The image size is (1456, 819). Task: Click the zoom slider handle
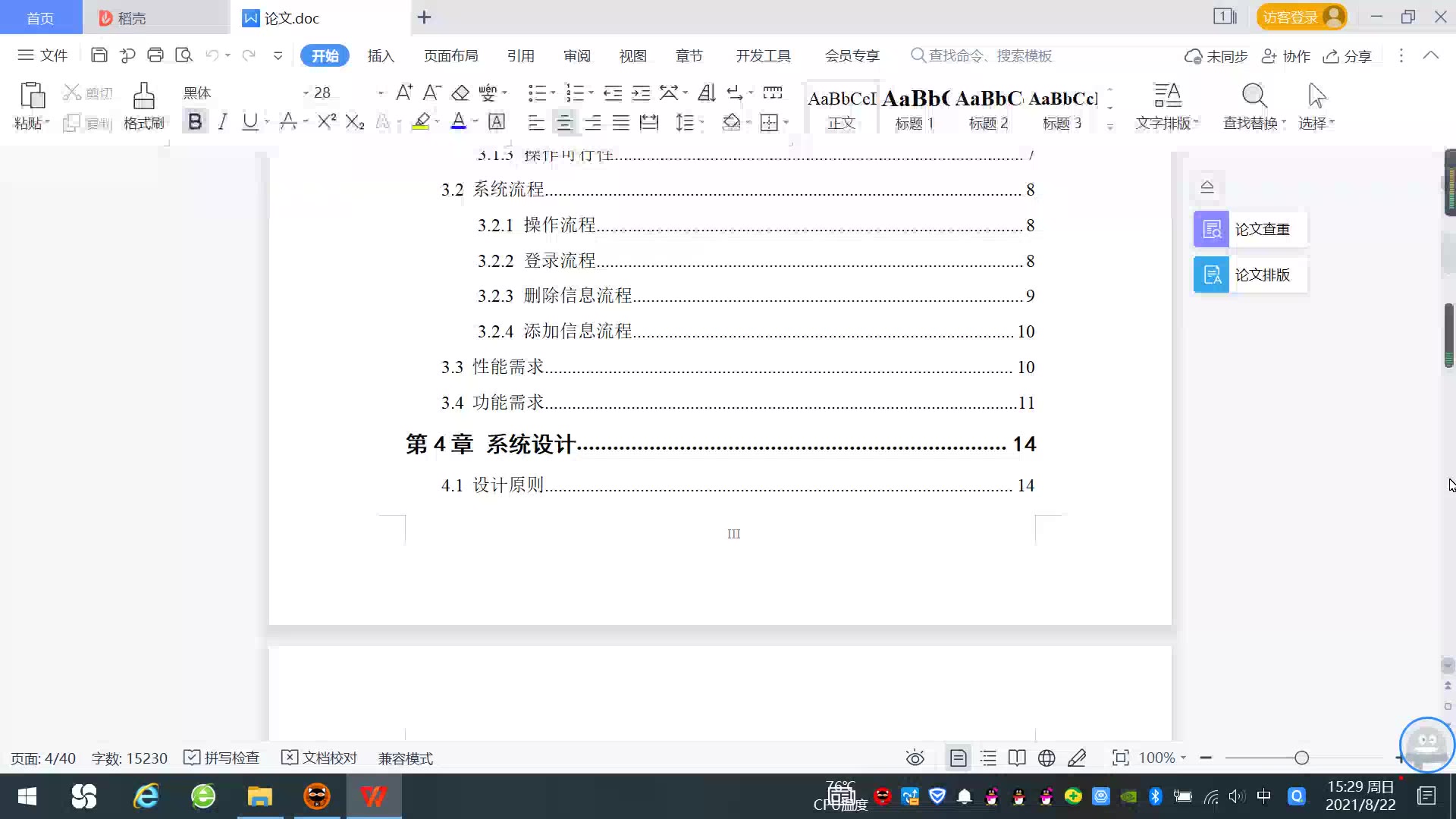(1301, 758)
